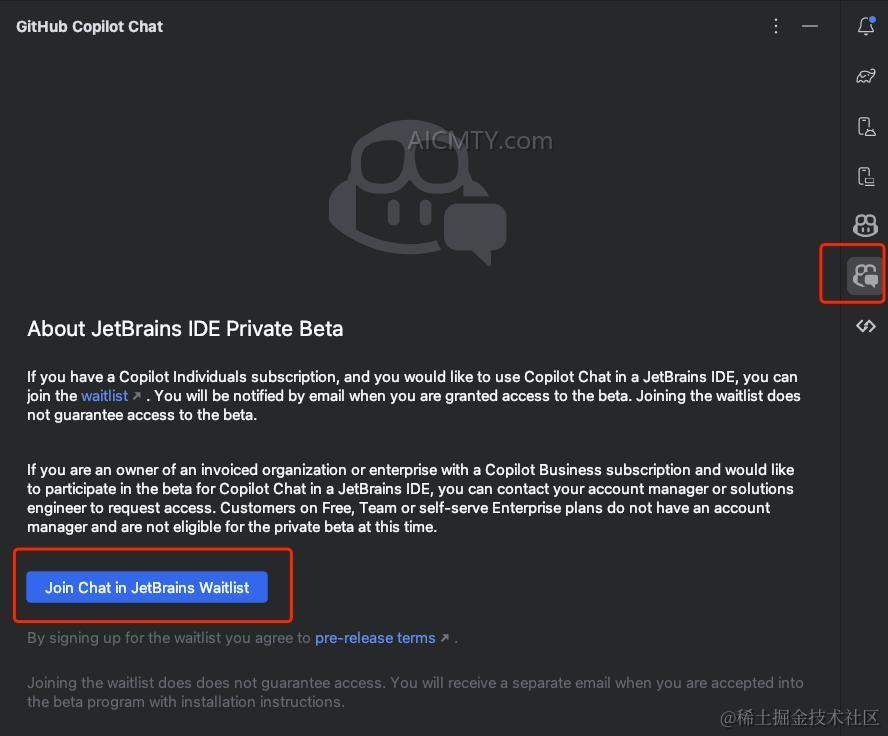This screenshot has width=888, height=736.
Task: Click the external-link arrow beside waitlist
Action: (135, 395)
